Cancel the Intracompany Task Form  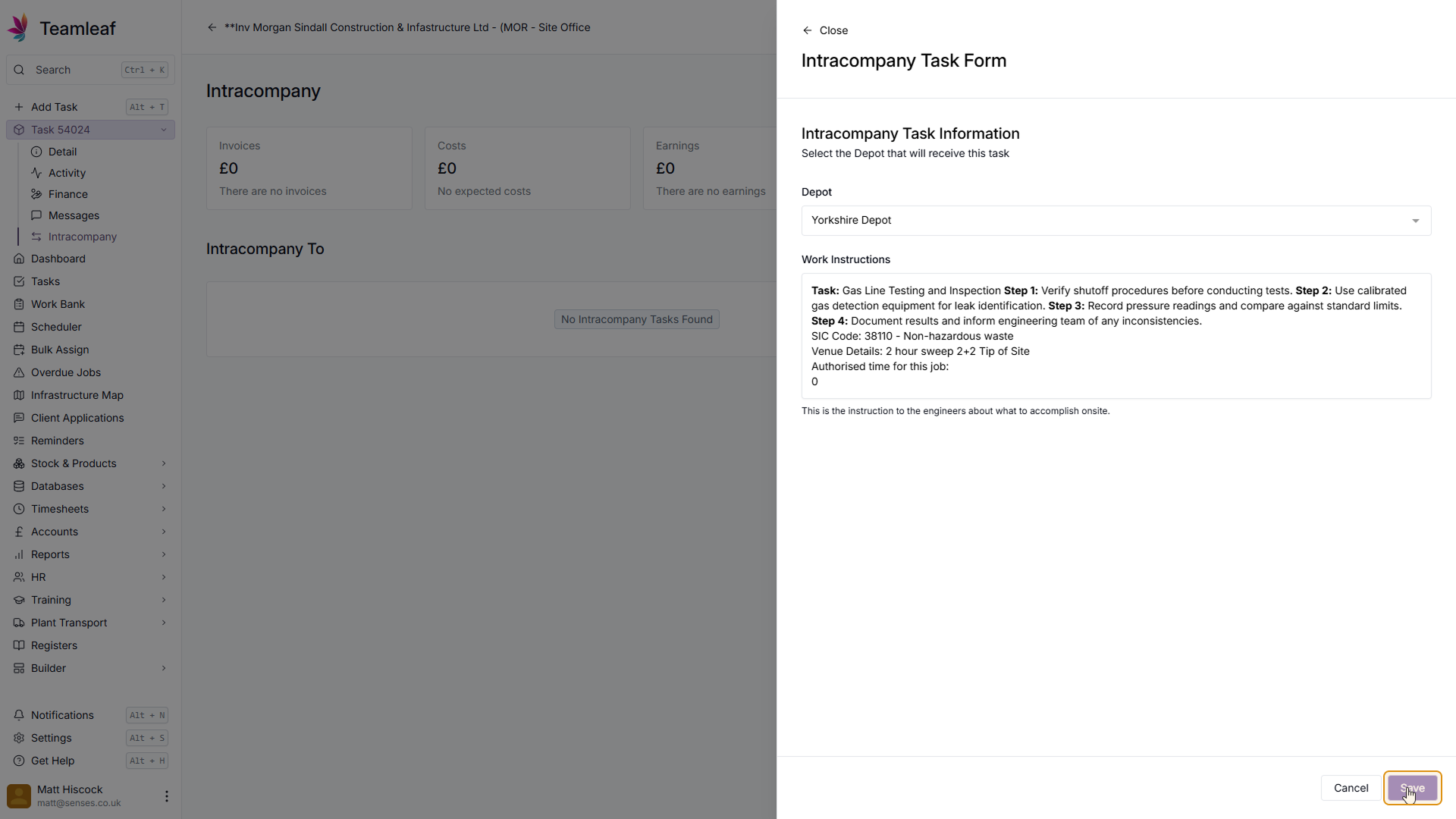(1351, 788)
